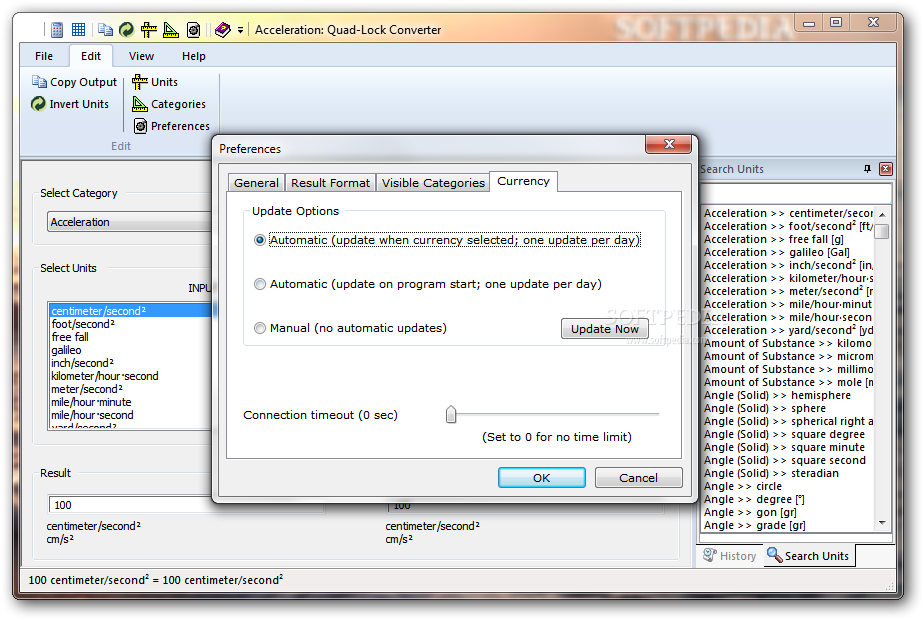
Task: Click the search list scrollbar thumb
Action: [882, 230]
